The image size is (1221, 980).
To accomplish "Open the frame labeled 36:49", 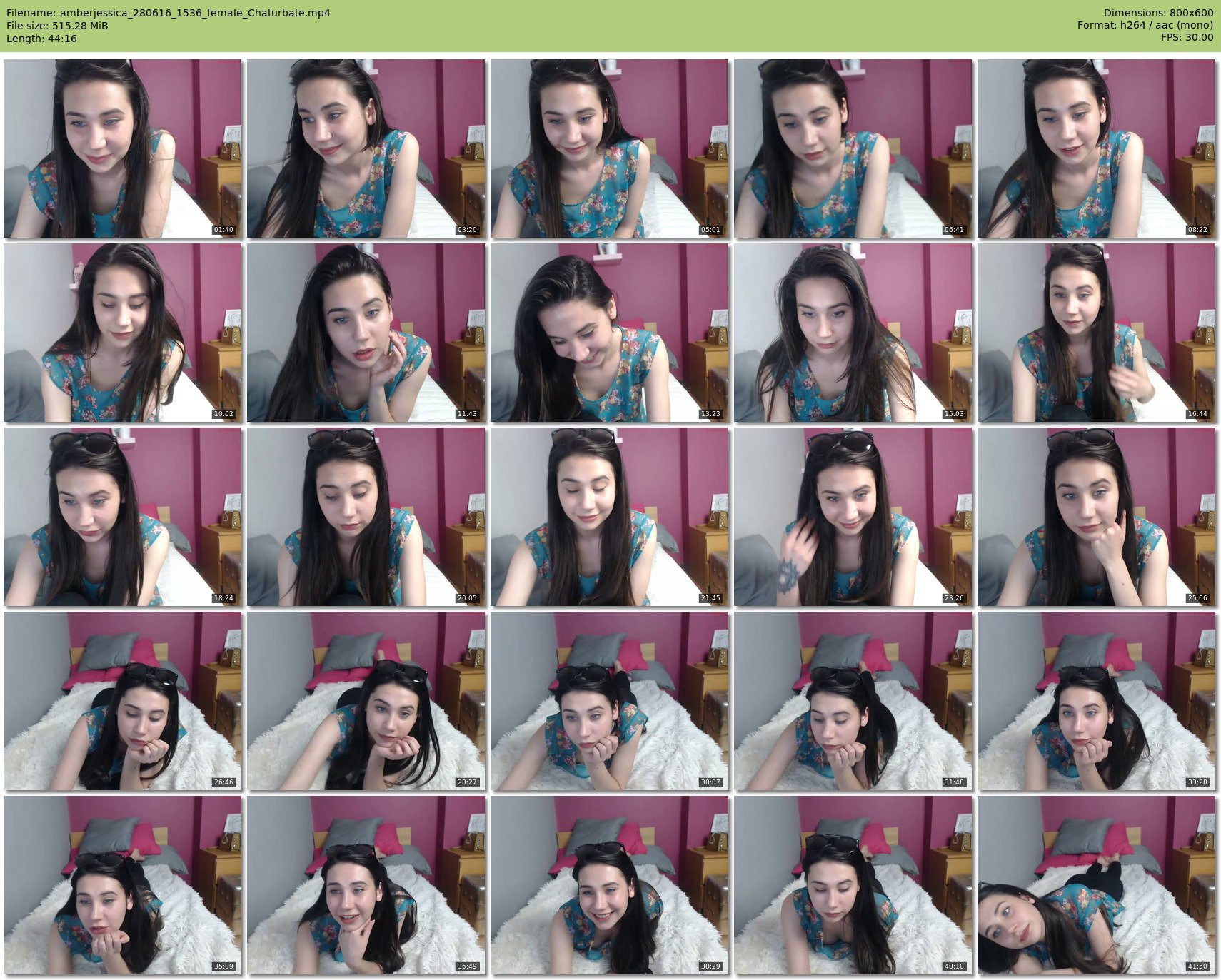I will point(366,885).
